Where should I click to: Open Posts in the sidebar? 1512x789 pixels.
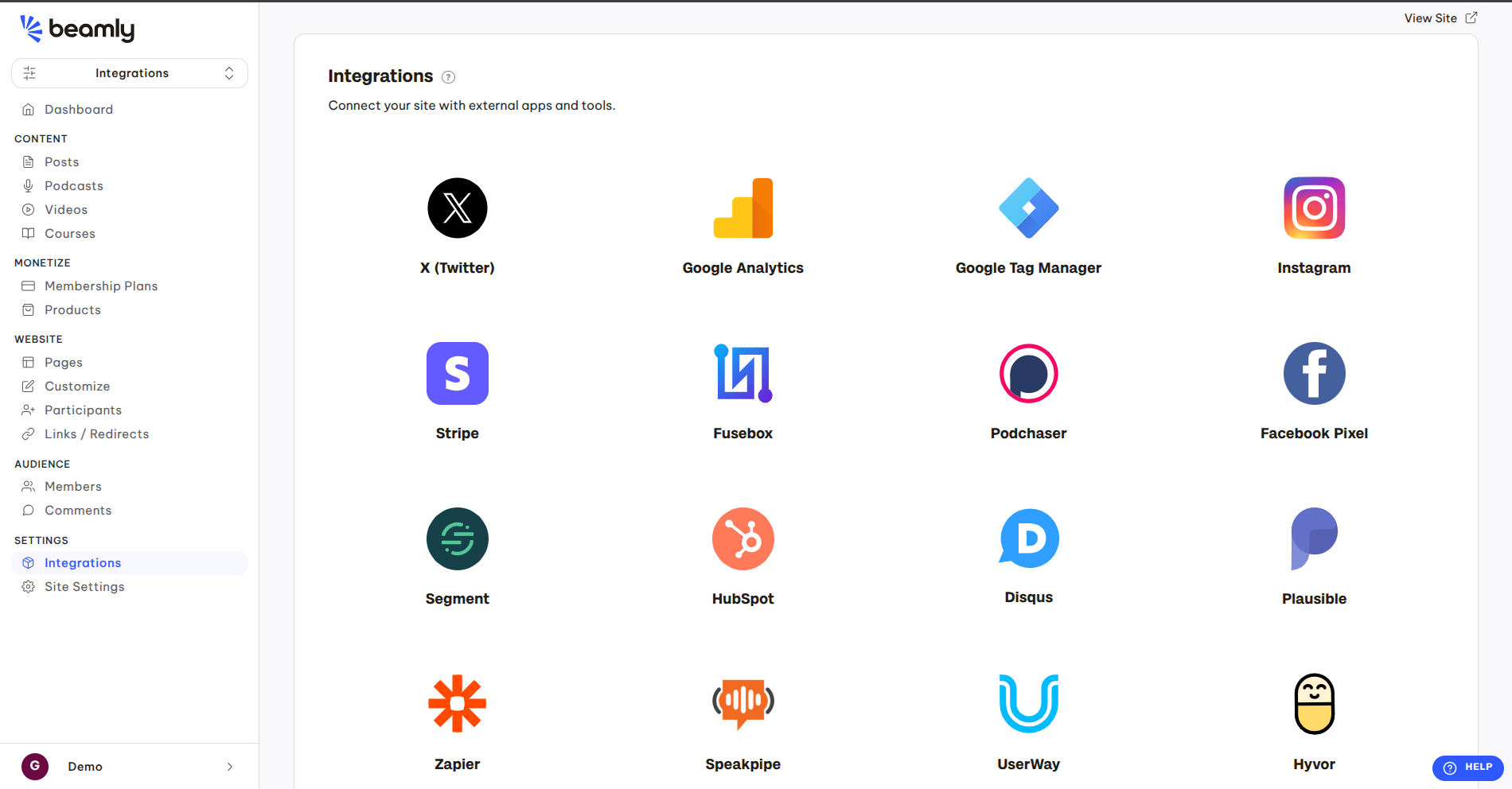(130, 161)
